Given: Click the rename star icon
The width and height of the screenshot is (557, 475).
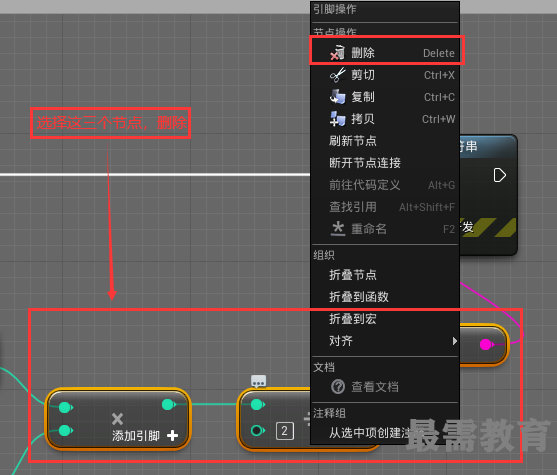Looking at the screenshot, I should click(338, 228).
